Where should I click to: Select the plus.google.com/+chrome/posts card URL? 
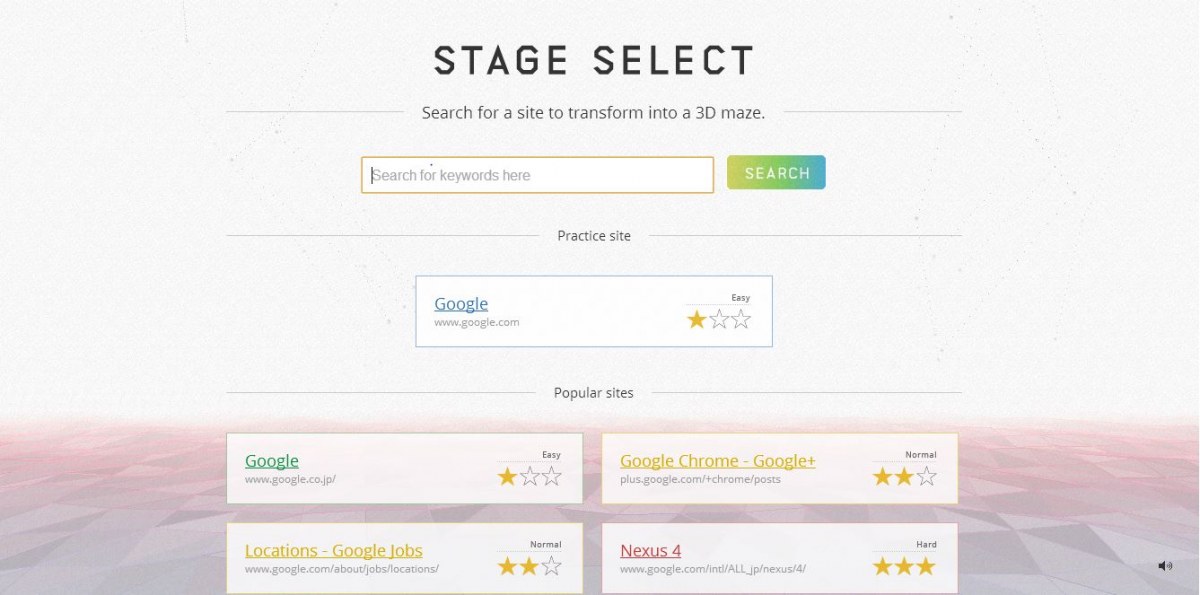700,479
